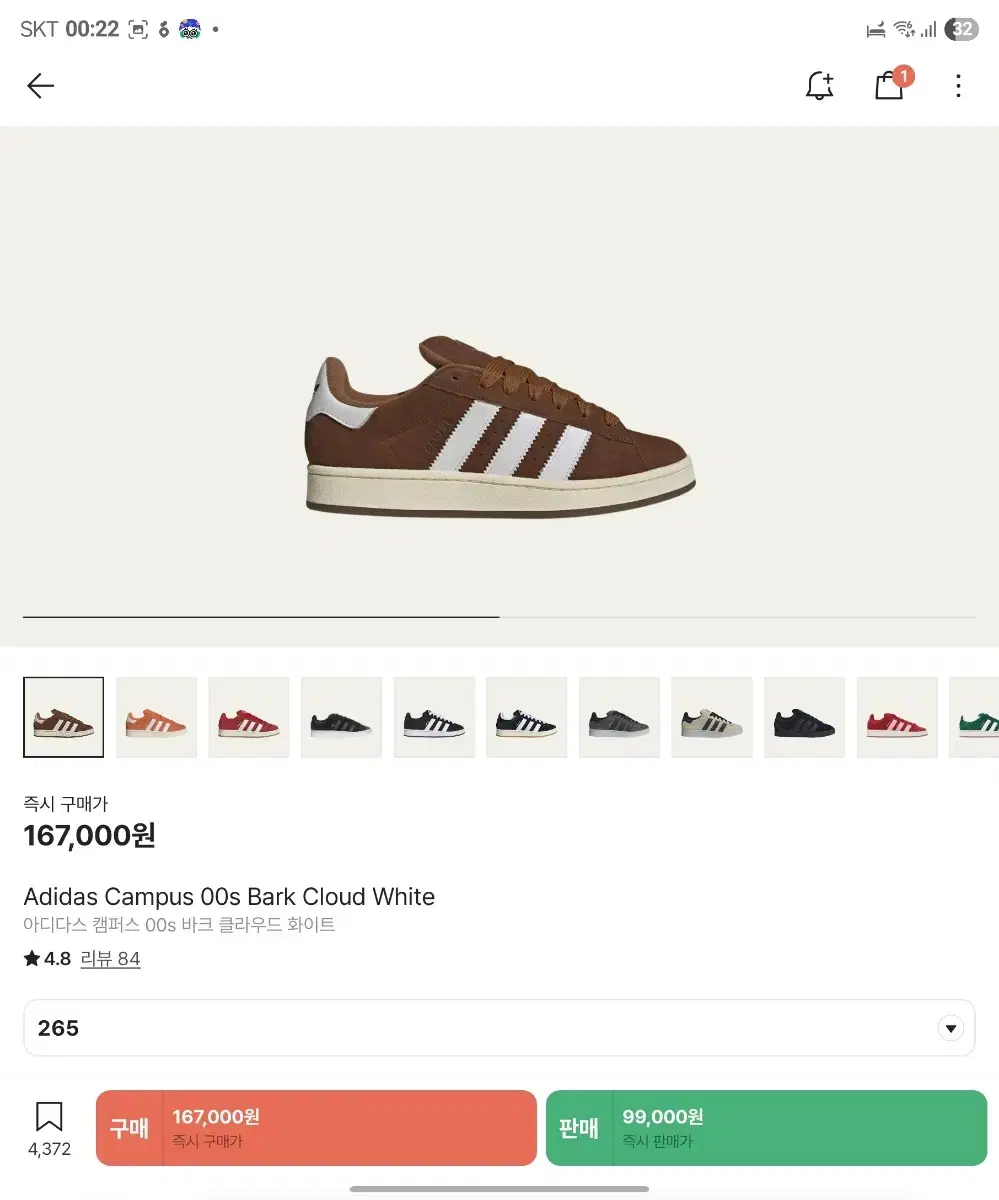Open the 265 size selector field
The image size is (999, 1200).
click(x=499, y=1028)
